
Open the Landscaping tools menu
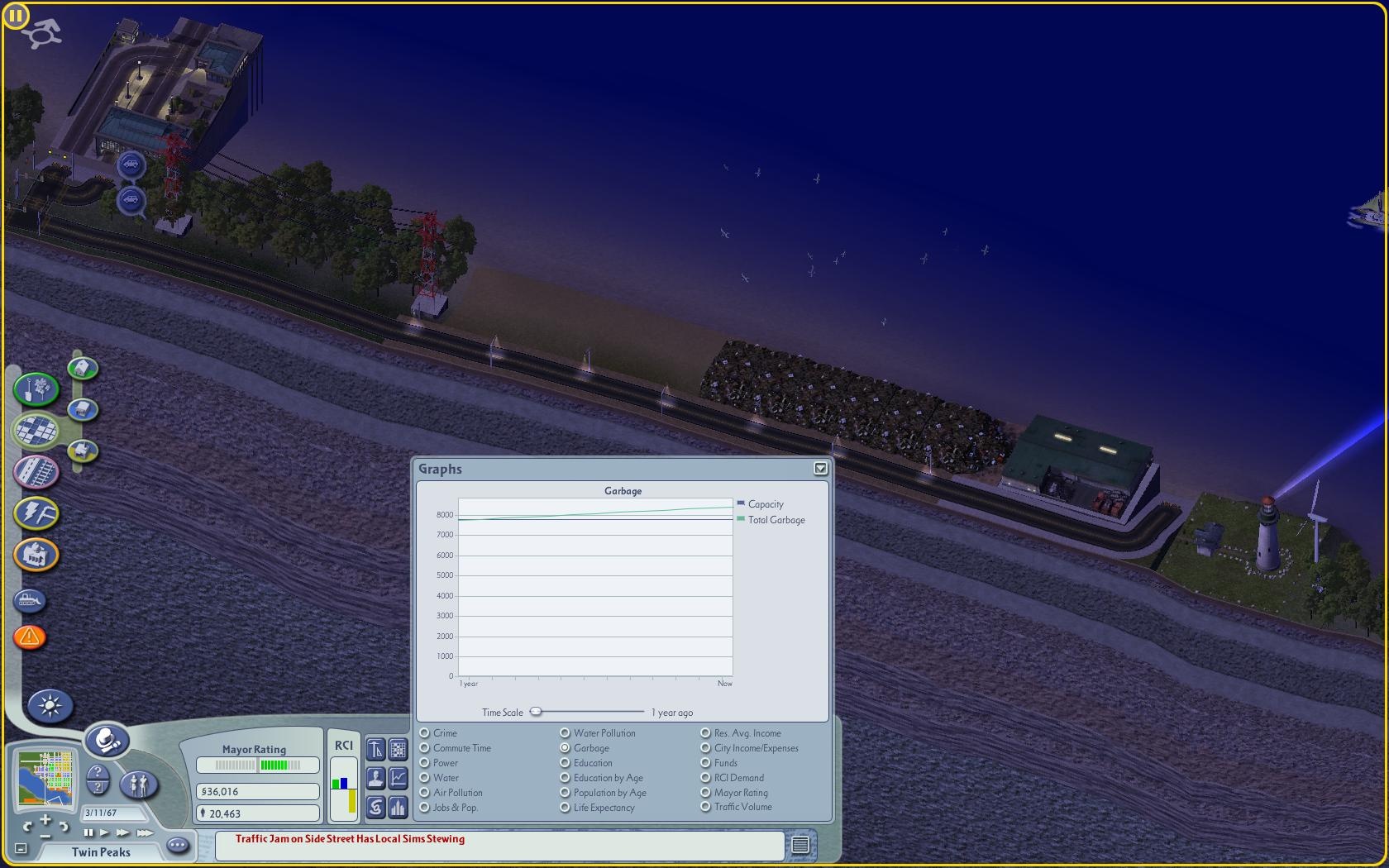[x=36, y=389]
